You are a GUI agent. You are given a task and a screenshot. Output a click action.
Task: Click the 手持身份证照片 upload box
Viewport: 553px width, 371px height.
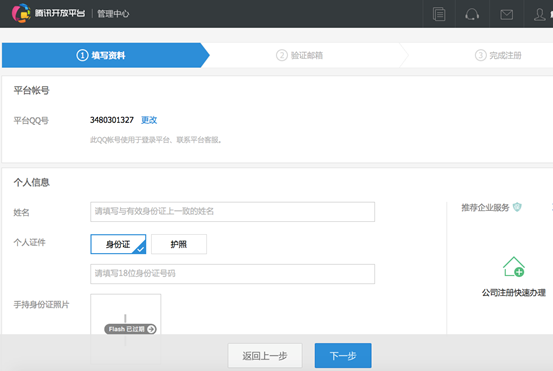126,329
